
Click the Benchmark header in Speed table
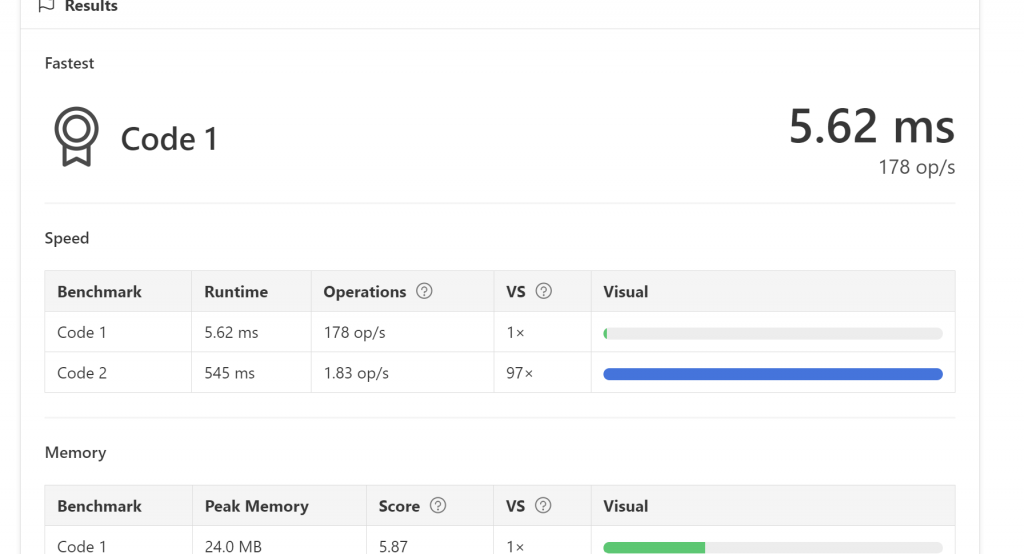point(99,292)
